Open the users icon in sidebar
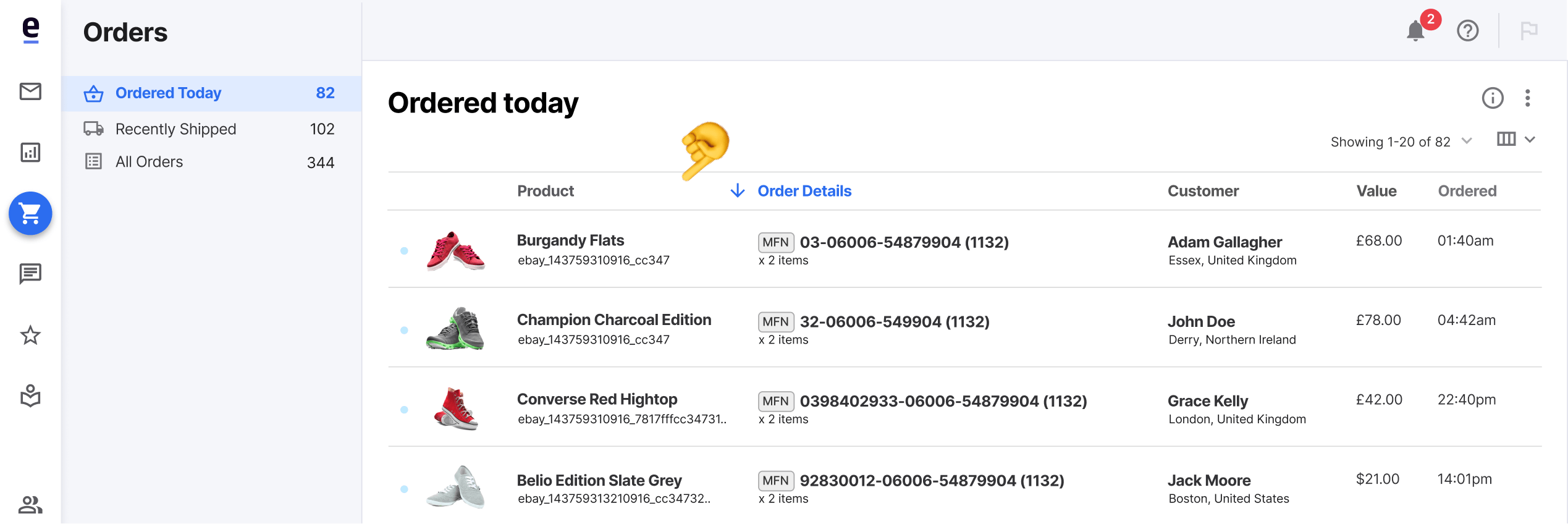 (x=30, y=505)
